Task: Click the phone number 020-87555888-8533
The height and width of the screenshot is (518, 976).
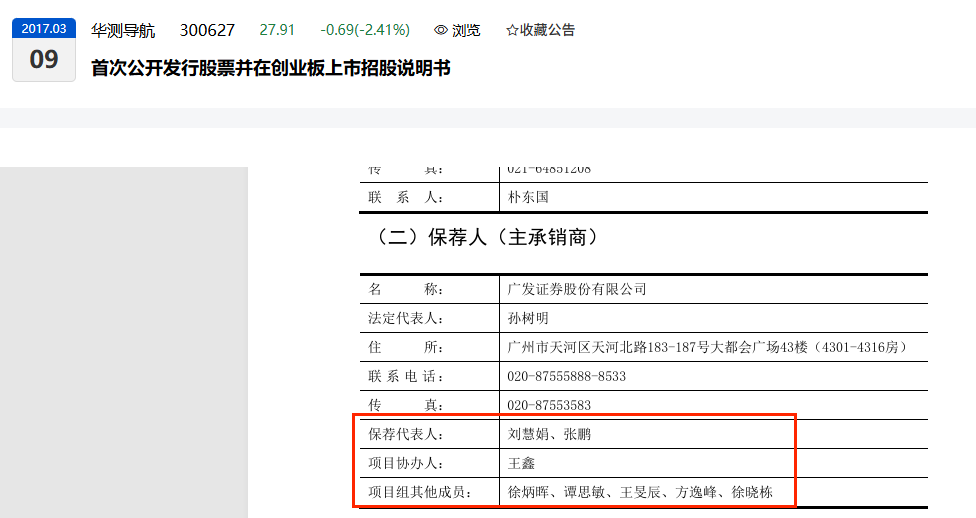Action: [566, 376]
